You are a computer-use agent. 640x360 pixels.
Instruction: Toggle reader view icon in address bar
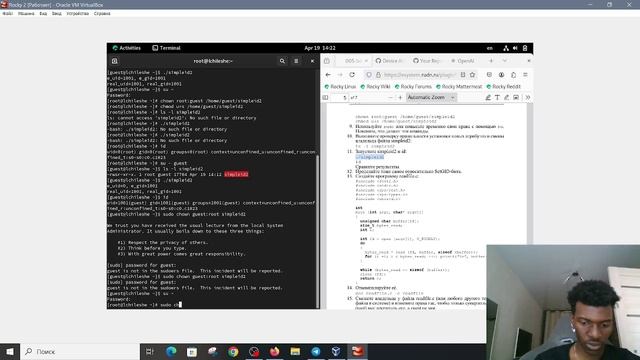[463, 75]
